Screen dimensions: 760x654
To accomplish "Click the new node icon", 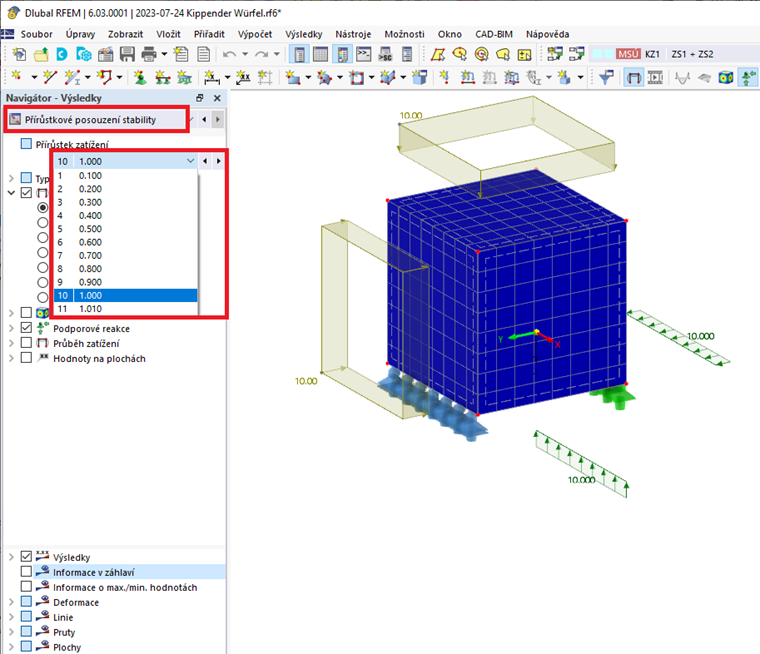I will click(17, 77).
